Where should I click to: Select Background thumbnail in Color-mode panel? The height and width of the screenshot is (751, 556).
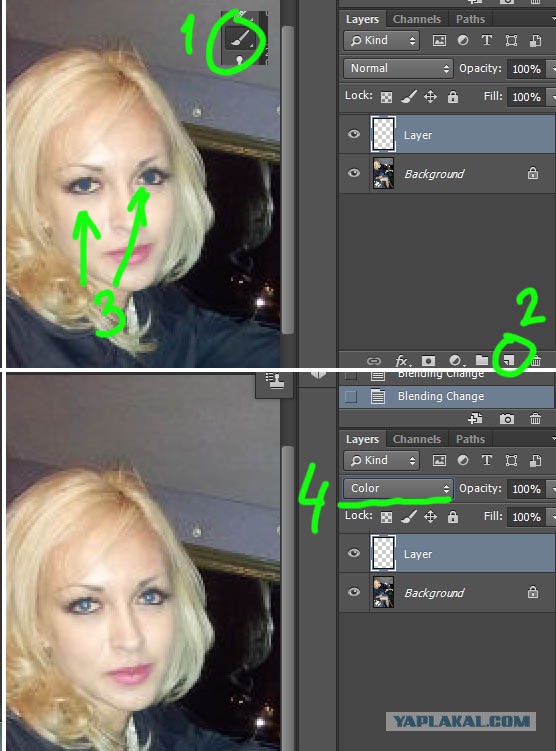[383, 592]
